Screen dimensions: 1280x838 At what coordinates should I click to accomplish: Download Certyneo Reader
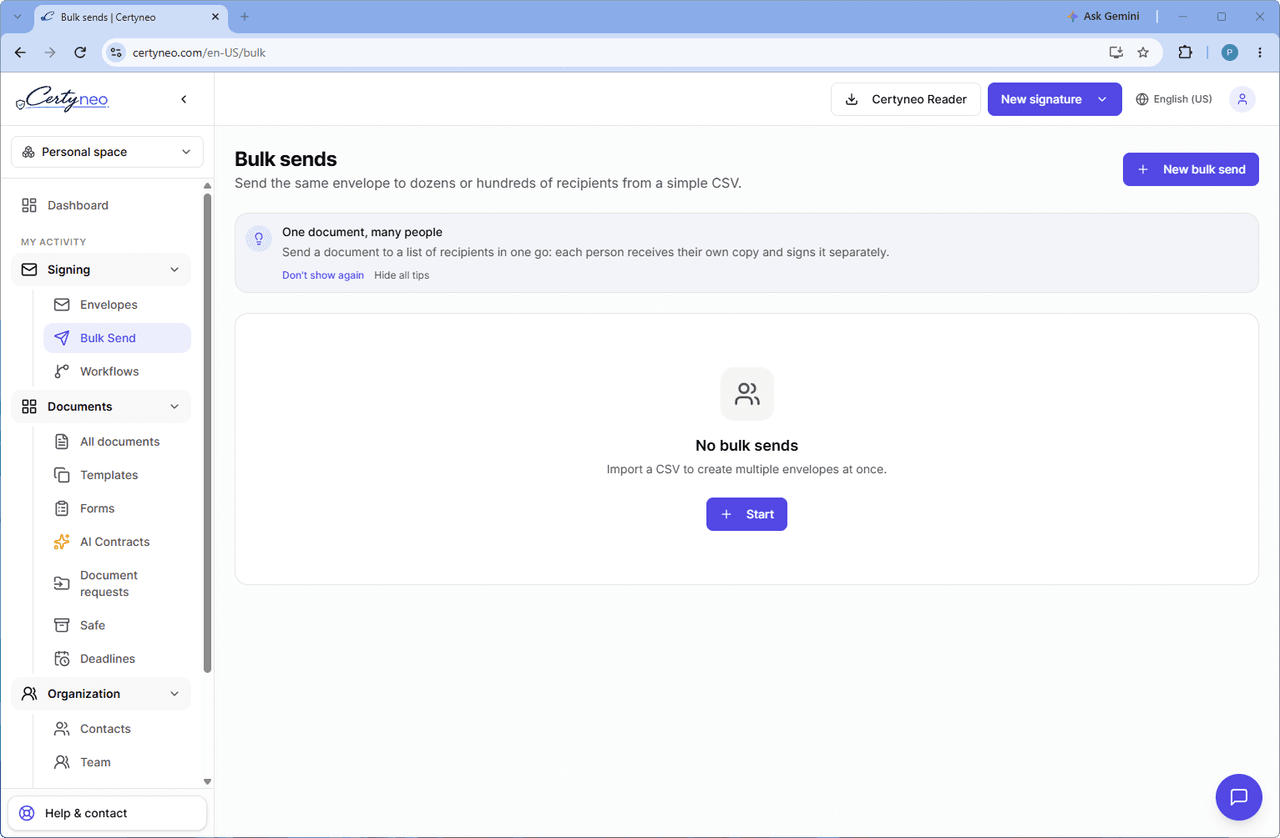[x=906, y=99]
